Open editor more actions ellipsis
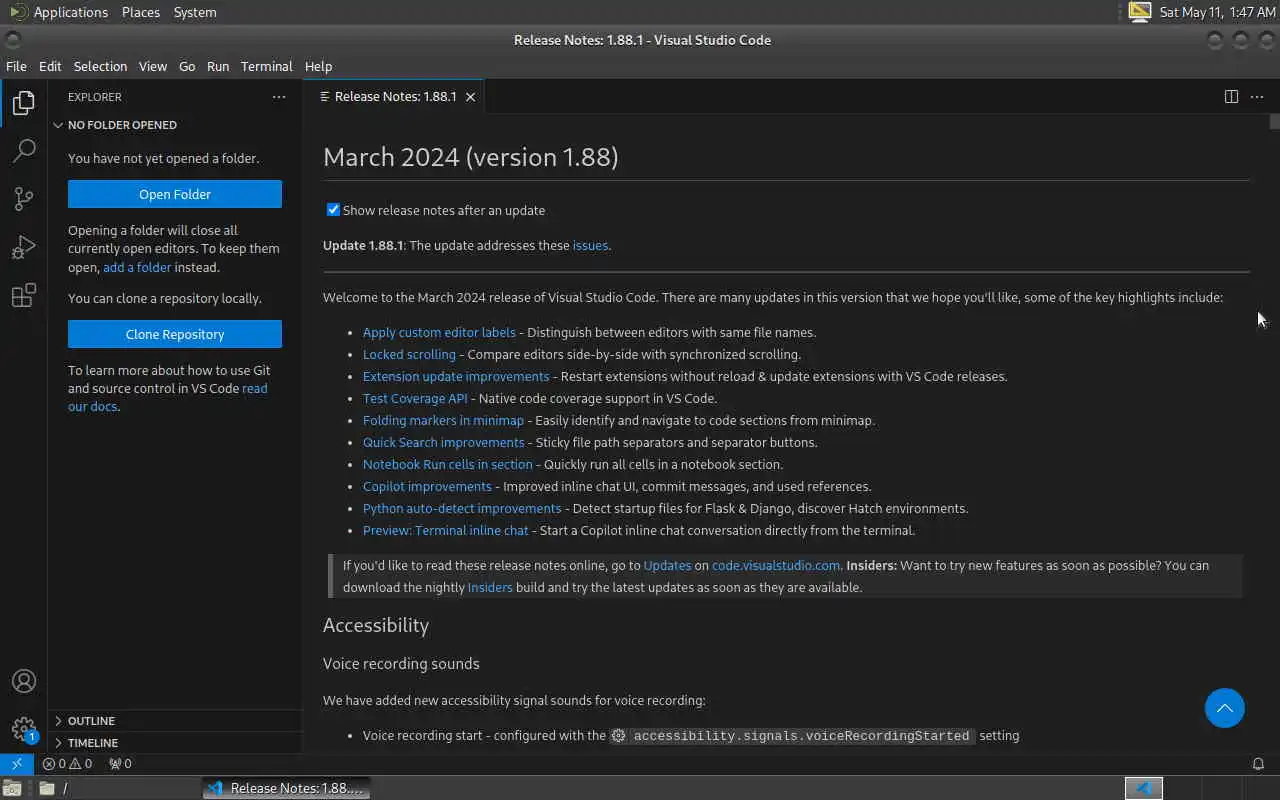The width and height of the screenshot is (1280, 800). pyautogui.click(x=1257, y=97)
